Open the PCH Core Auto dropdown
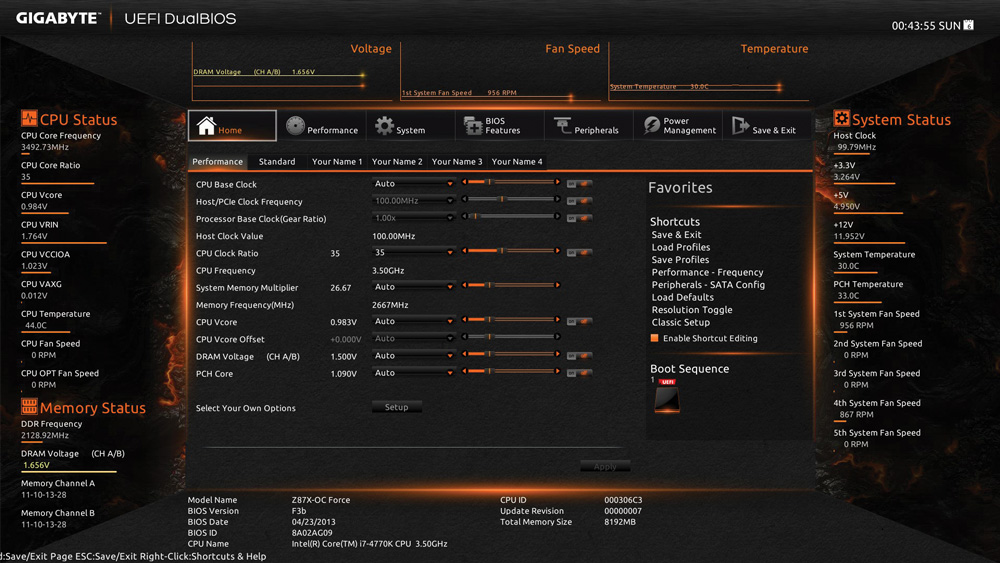The height and width of the screenshot is (563, 1000). pos(413,373)
